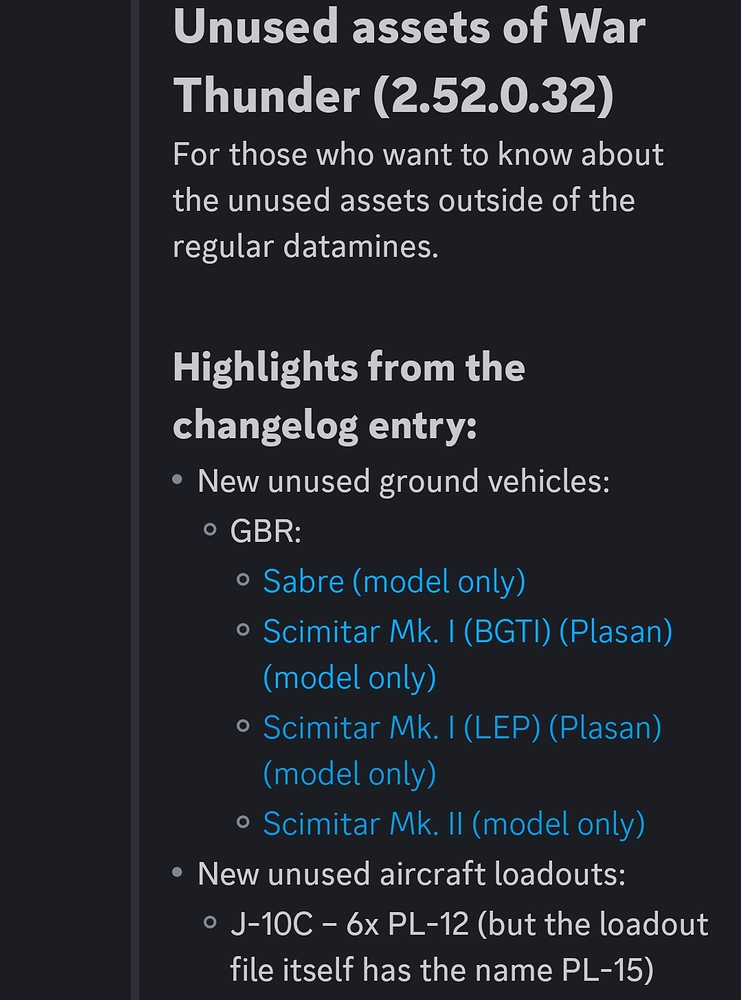Click the hollow bullet beside "GBR:"
This screenshot has width=741, height=1000.
pyautogui.click(x=210, y=530)
